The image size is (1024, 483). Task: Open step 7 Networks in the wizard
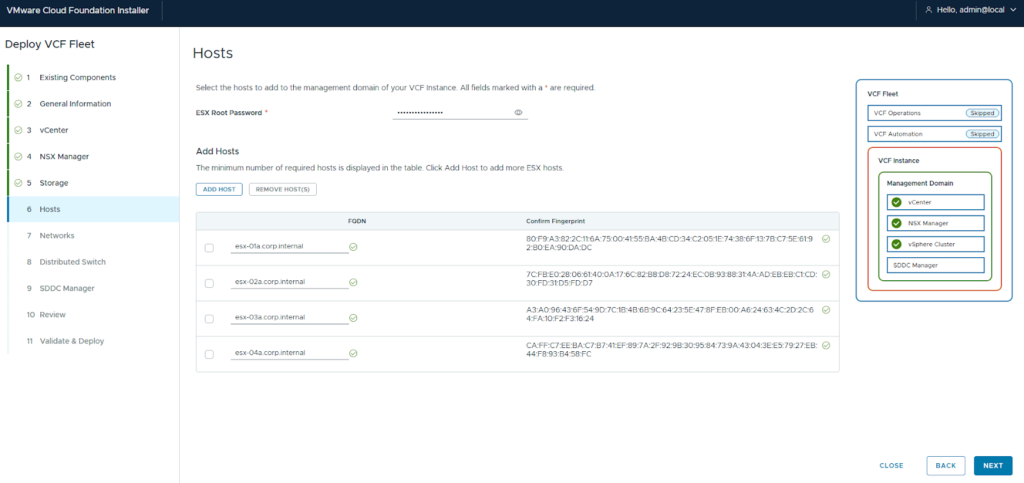(57, 236)
